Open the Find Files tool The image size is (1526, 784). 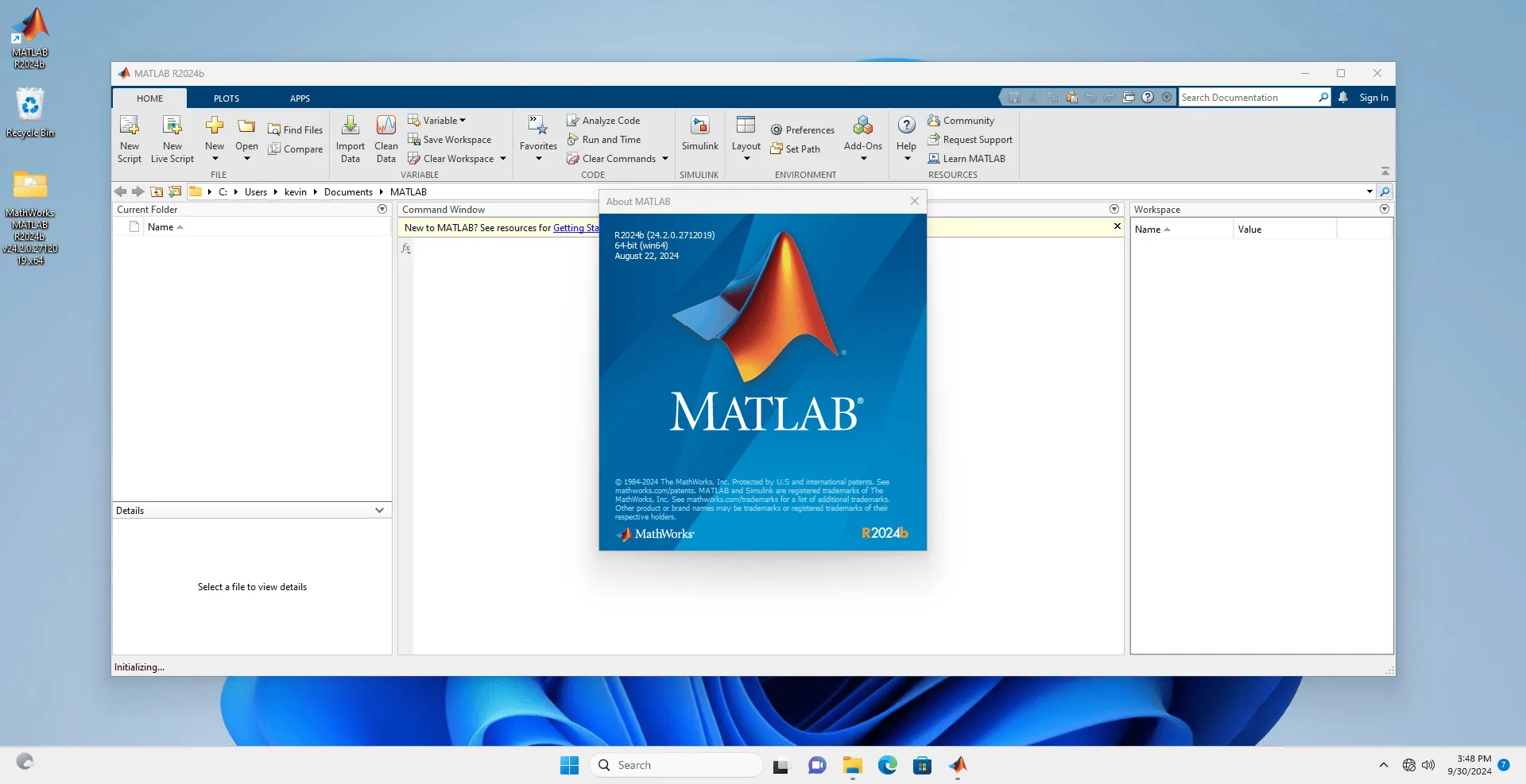296,129
